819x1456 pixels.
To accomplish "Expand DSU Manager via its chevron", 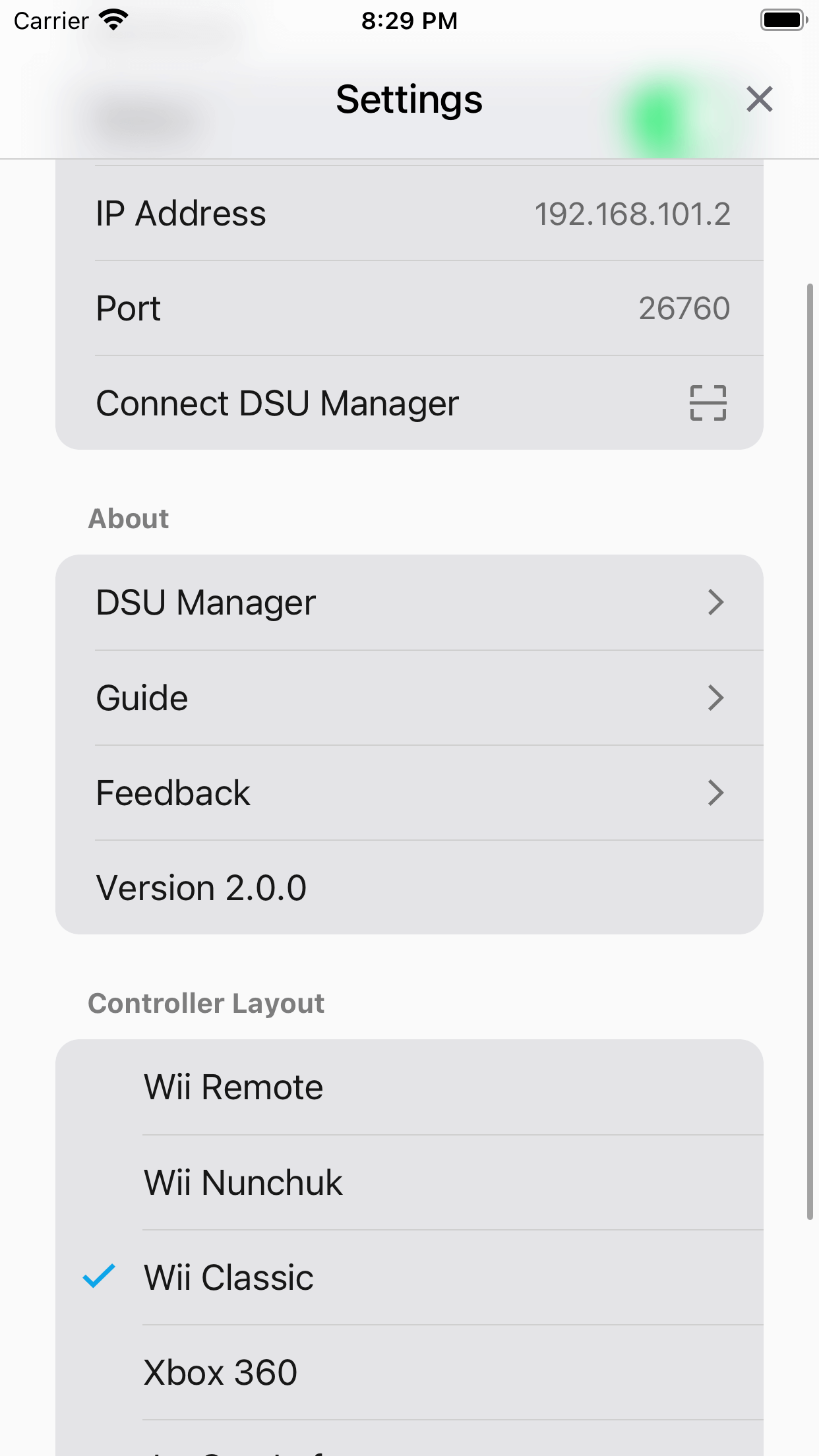I will click(x=715, y=603).
